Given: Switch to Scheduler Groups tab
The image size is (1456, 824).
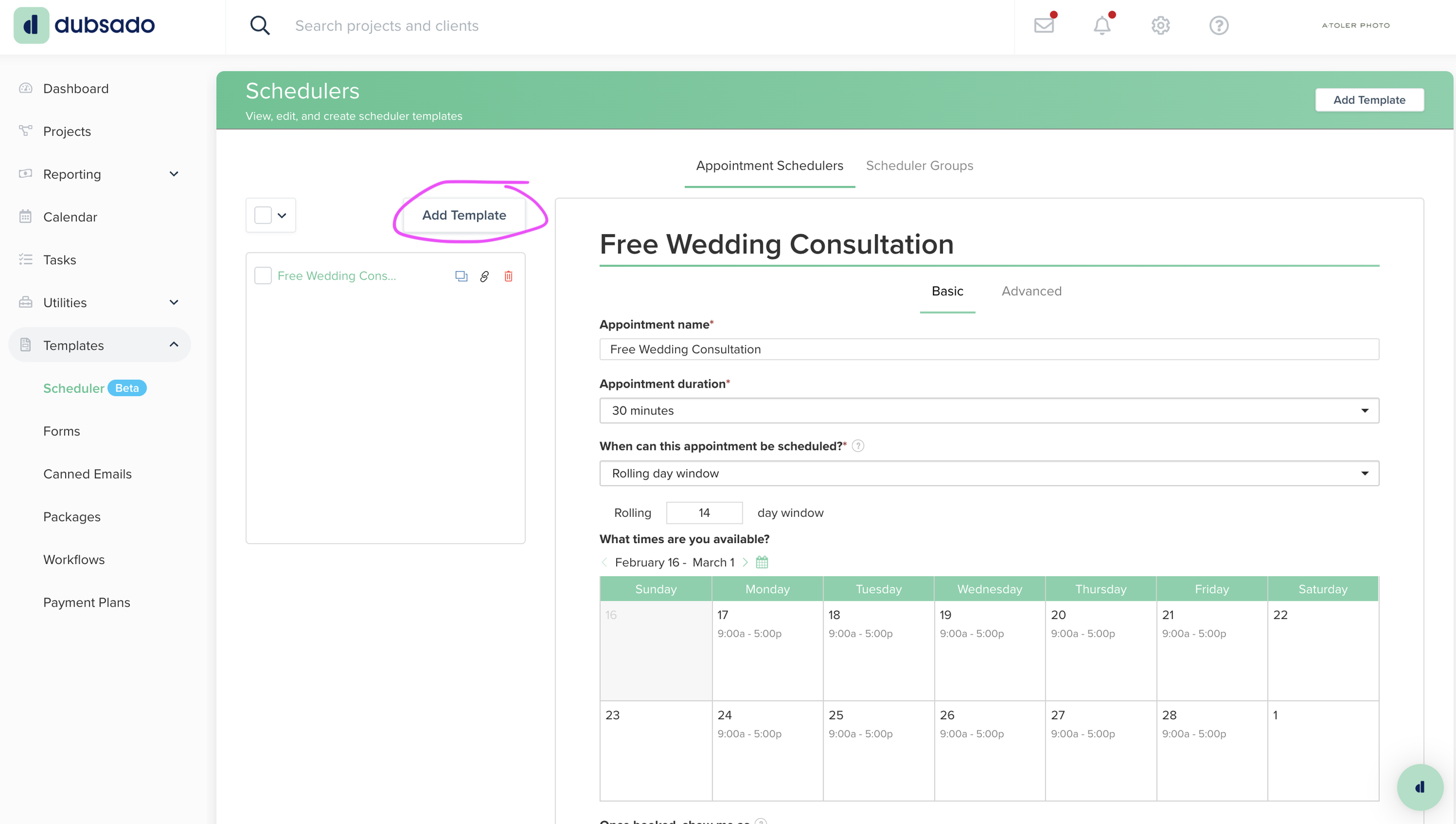Looking at the screenshot, I should point(919,165).
